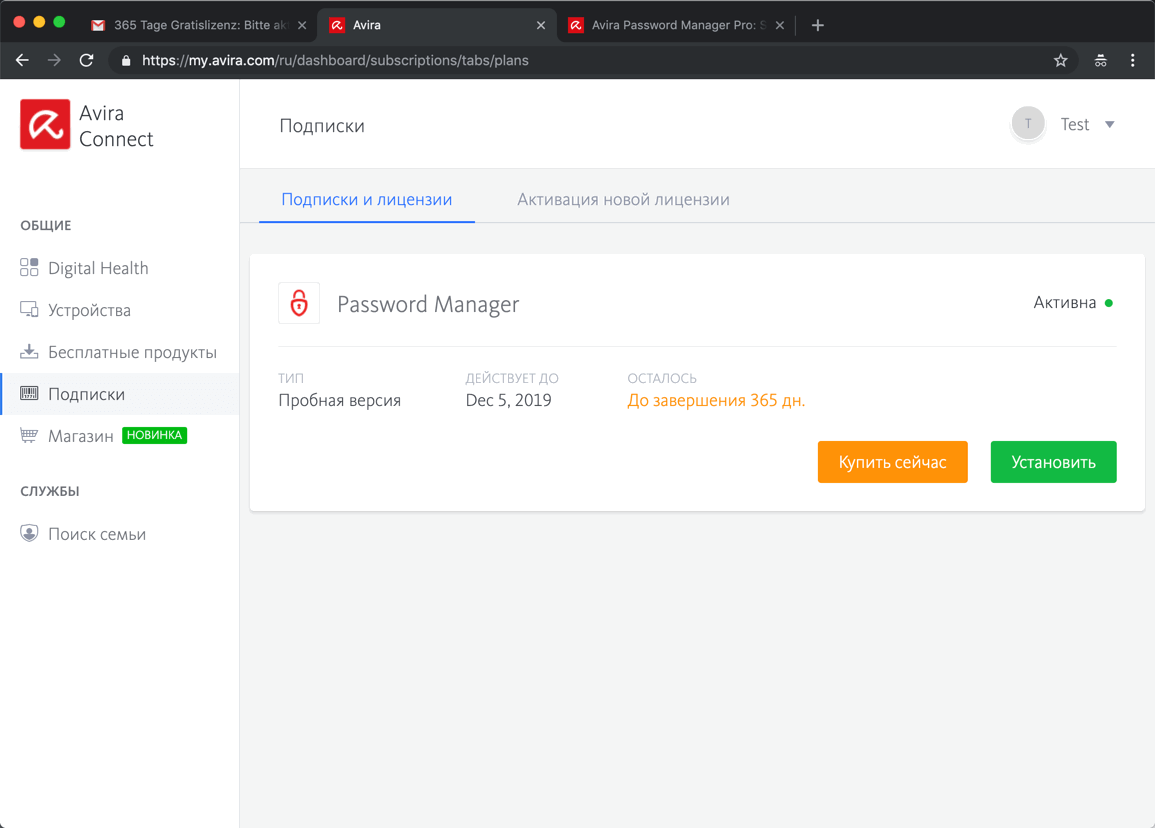The width and height of the screenshot is (1155, 828).
Task: Click the Test account name
Action: click(1075, 124)
